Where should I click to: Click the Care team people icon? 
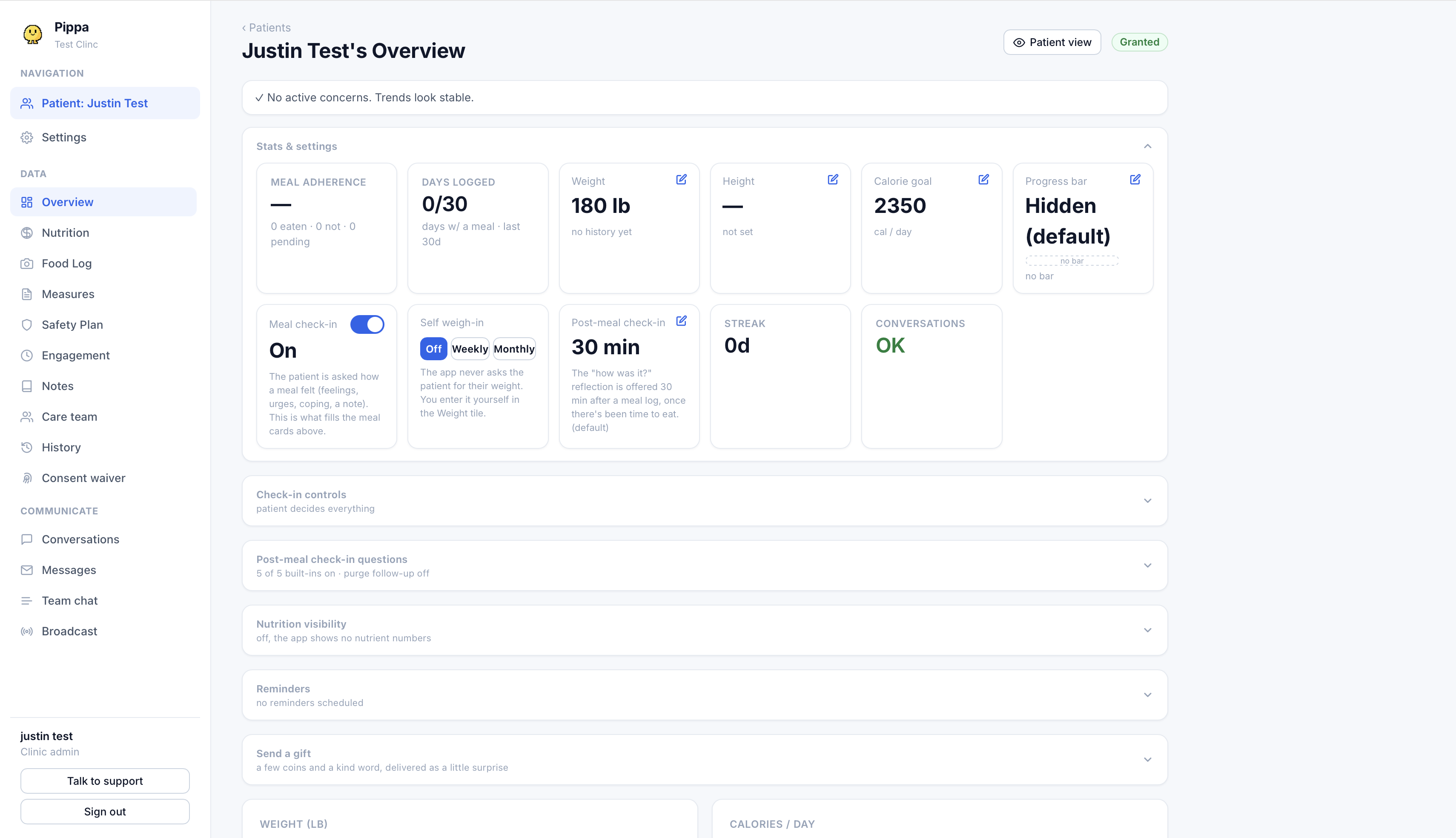point(27,417)
